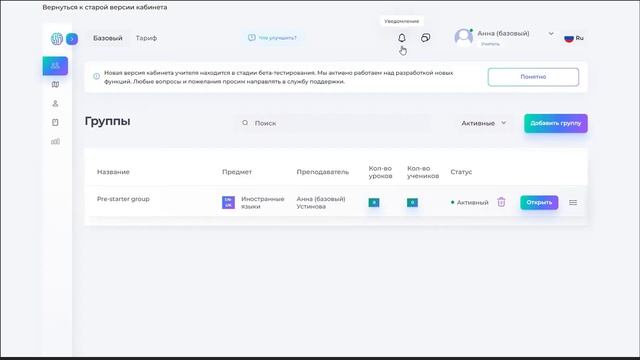The height and width of the screenshot is (360, 640).
Task: Click the info icon in beta banner
Action: [96, 76]
